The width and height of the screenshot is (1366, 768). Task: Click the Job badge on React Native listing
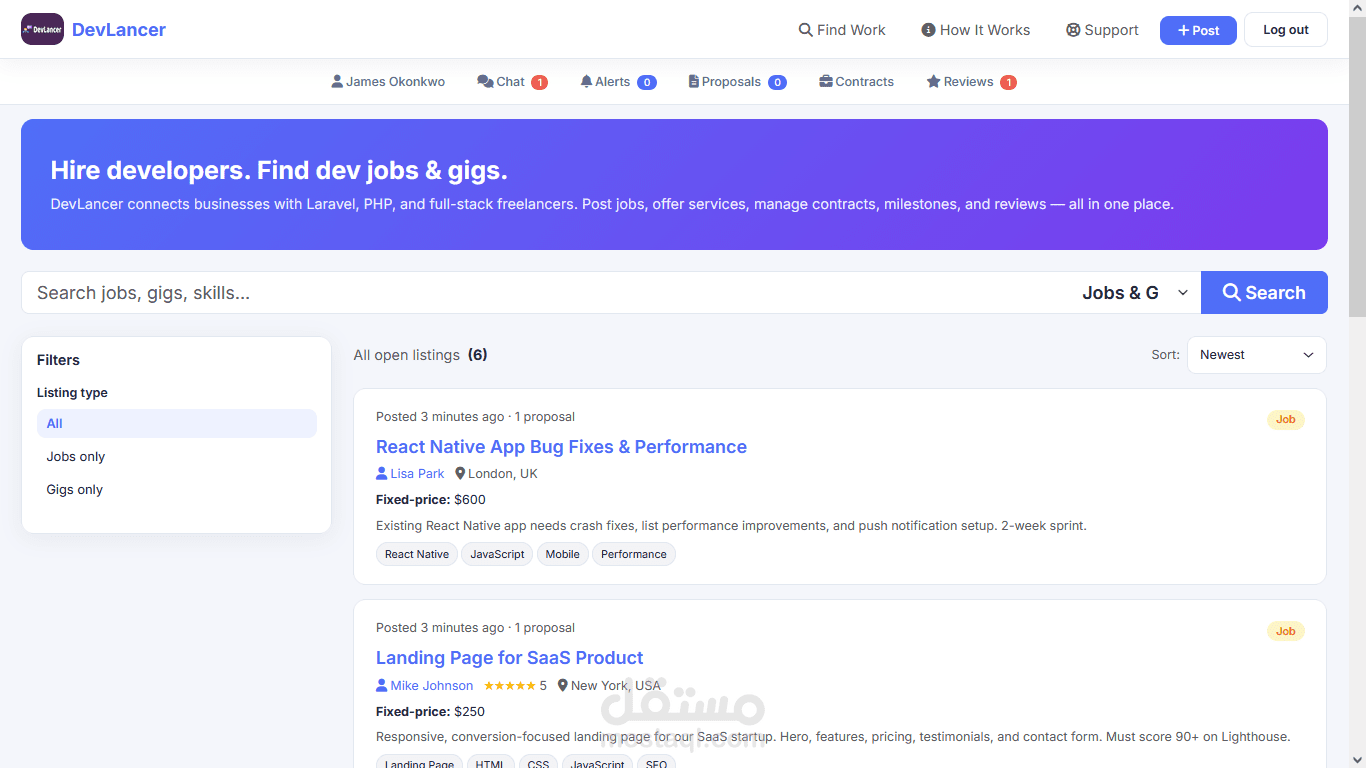(1285, 420)
